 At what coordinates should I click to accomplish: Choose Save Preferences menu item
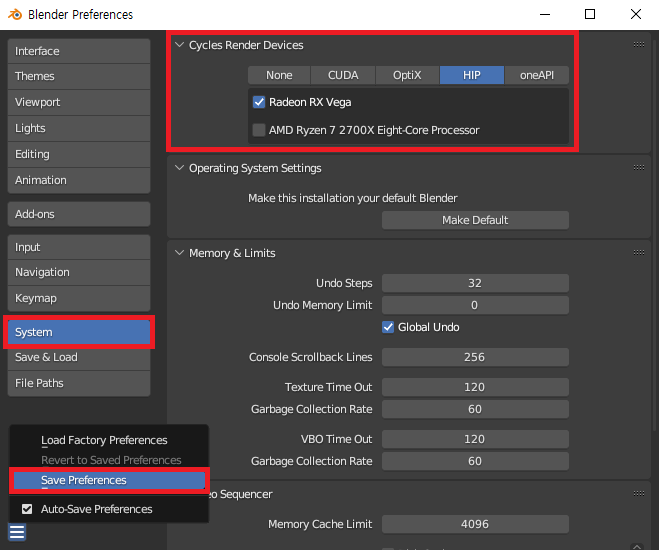pos(109,480)
